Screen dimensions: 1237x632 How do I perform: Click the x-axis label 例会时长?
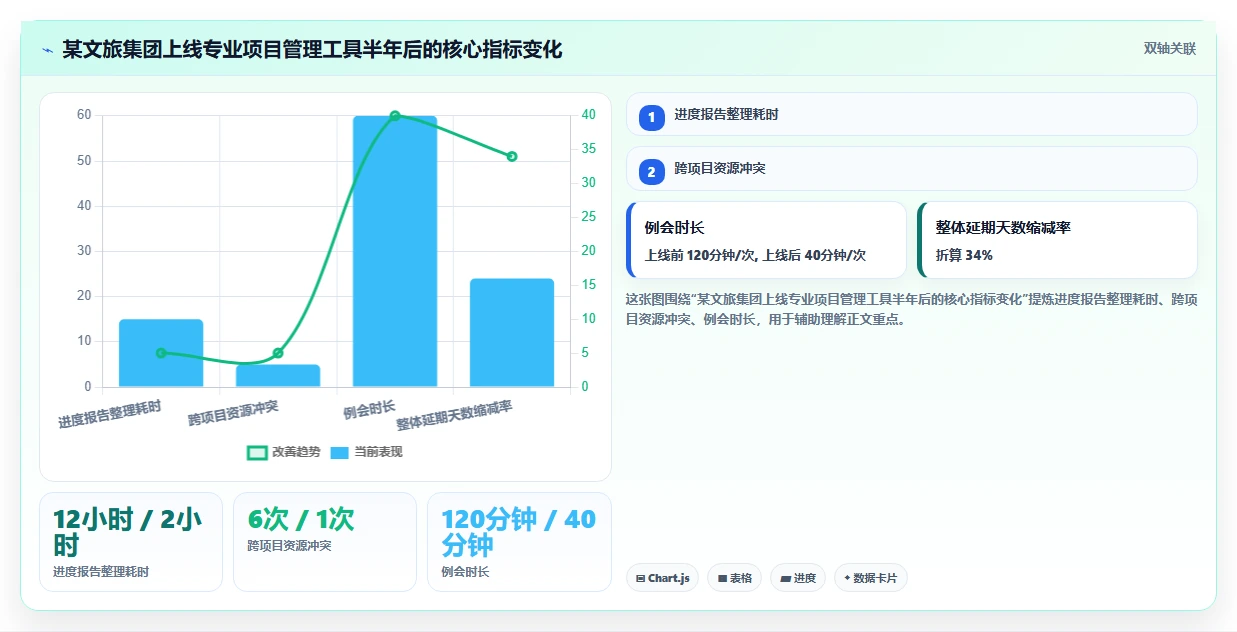369,409
